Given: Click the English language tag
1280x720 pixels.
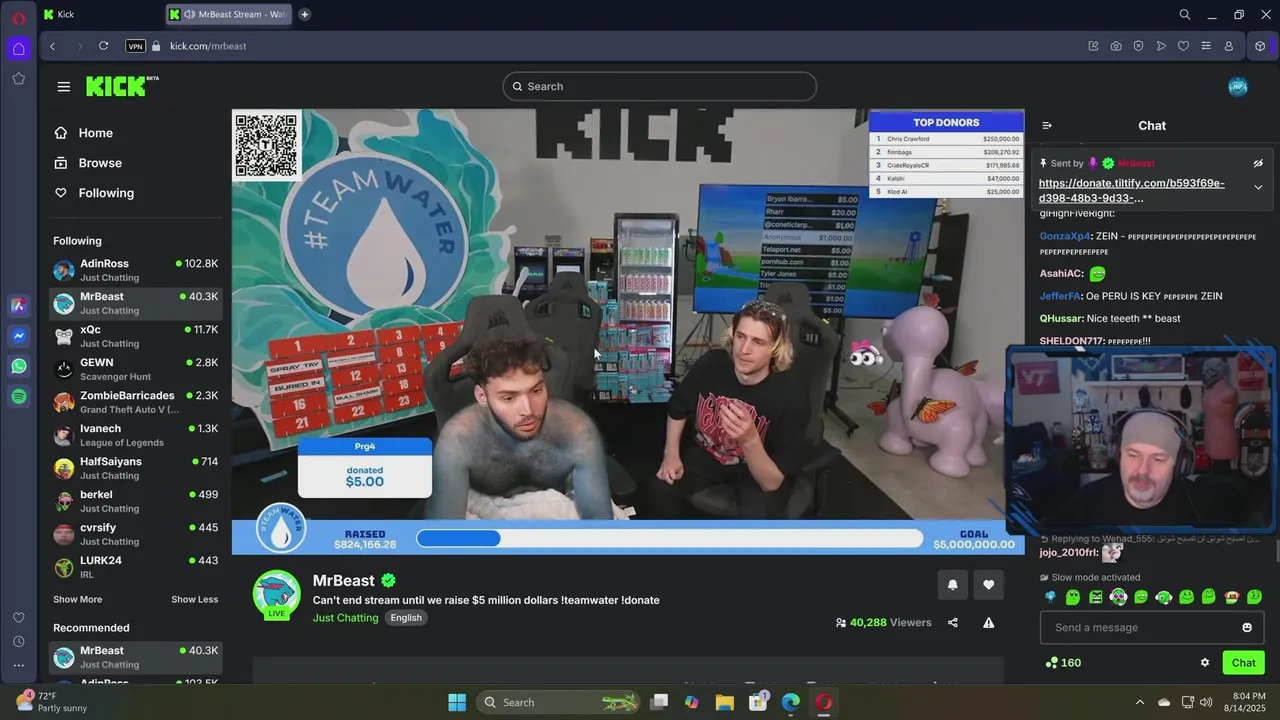Looking at the screenshot, I should (x=406, y=618).
